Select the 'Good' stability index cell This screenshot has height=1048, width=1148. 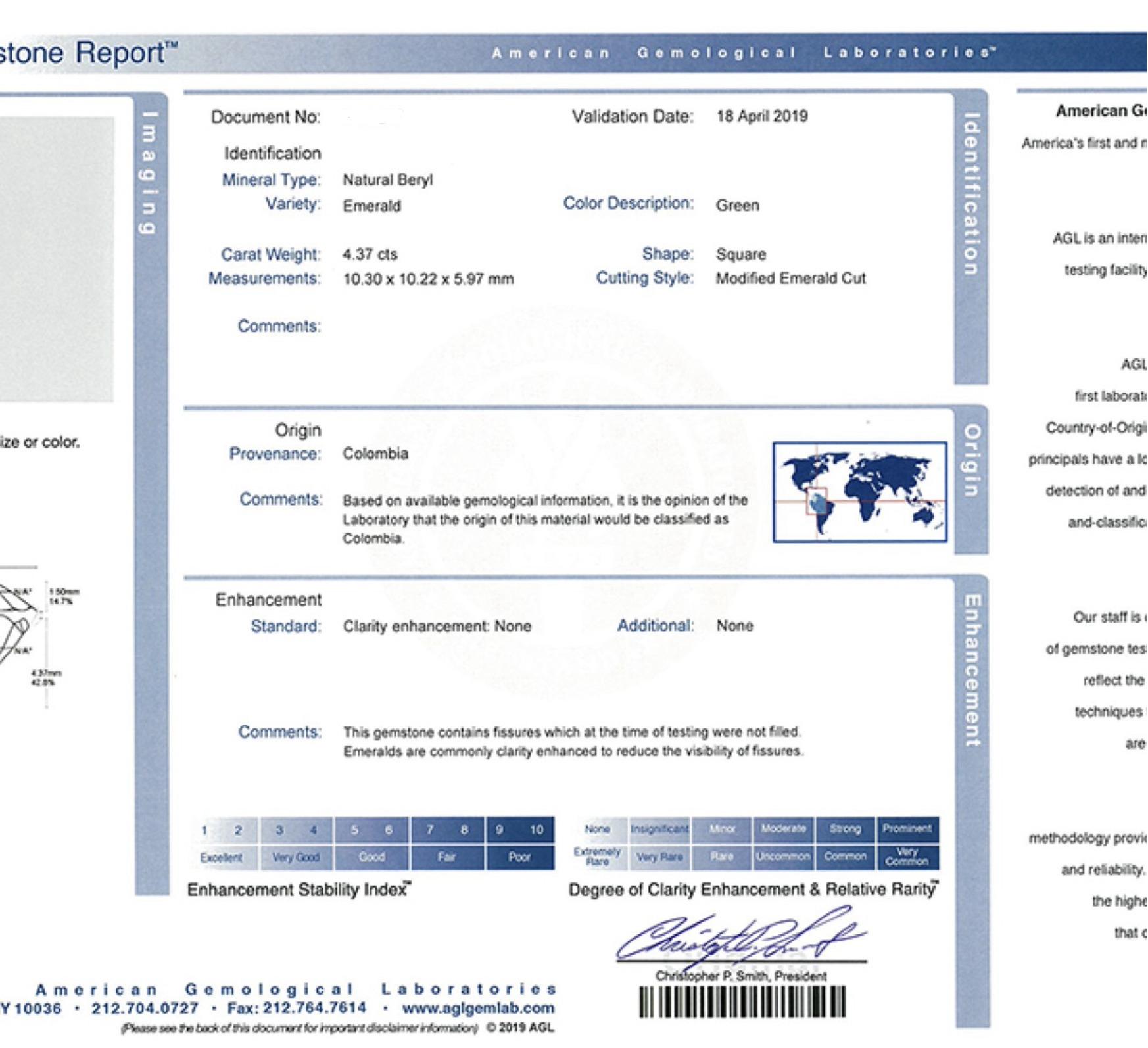[x=371, y=857]
